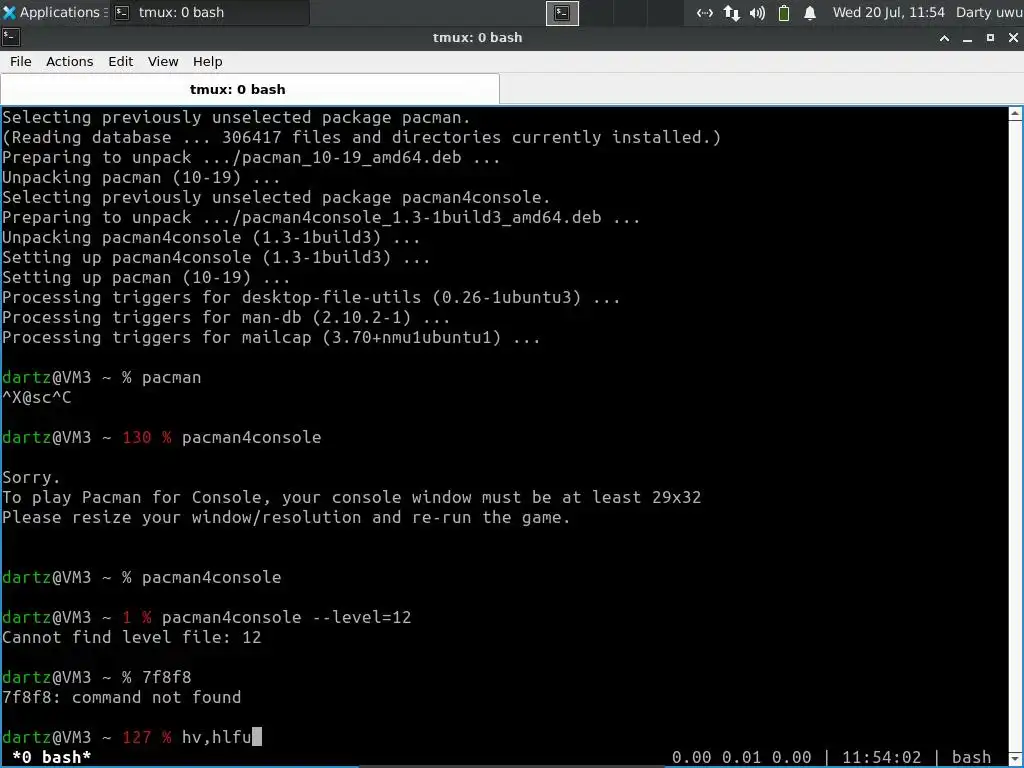Image resolution: width=1024 pixels, height=768 pixels.
Task: Click the clock showing Wed 20 Jul, 11:54
Action: pyautogui.click(x=888, y=12)
